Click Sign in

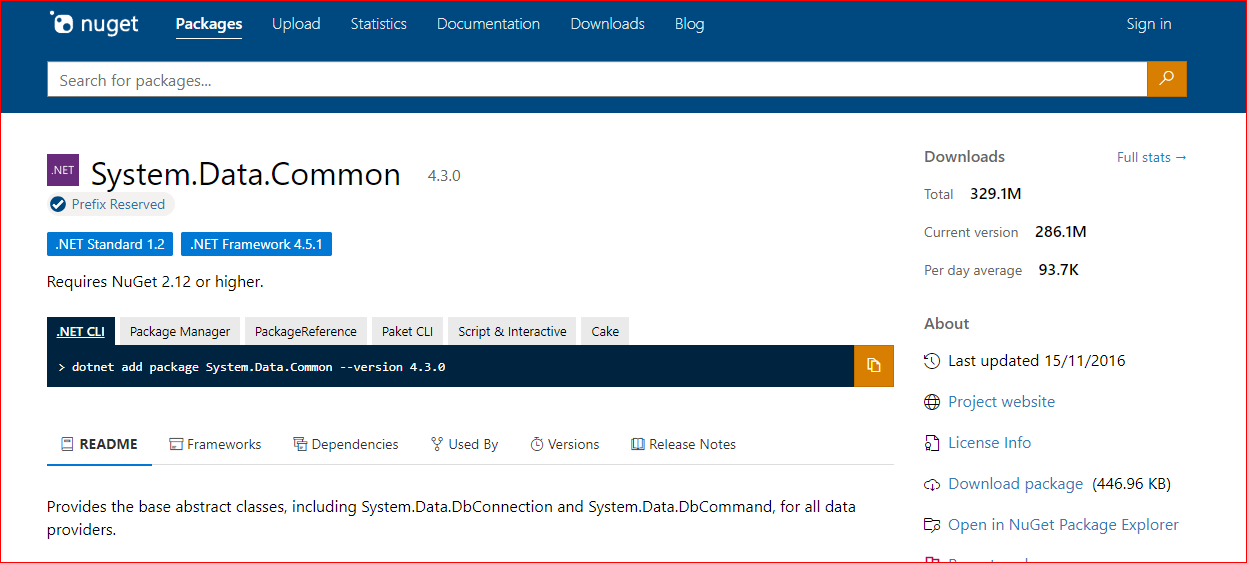[x=1149, y=24]
